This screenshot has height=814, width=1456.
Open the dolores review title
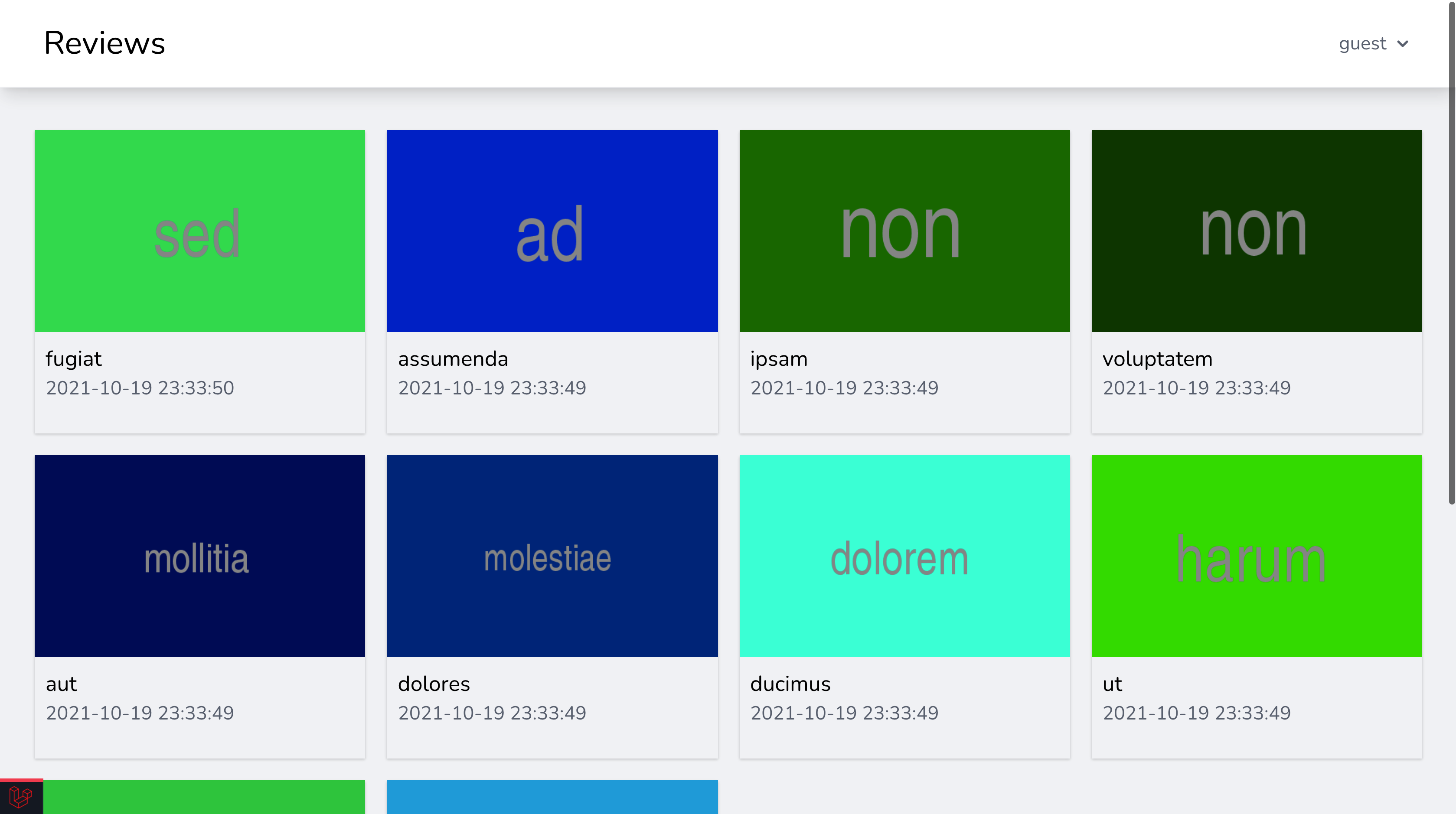point(434,684)
